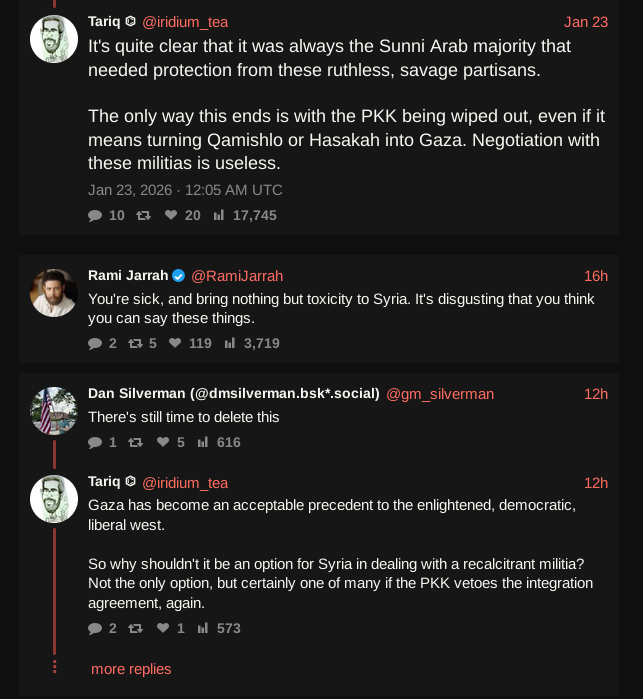Open the @gm_silverman handle link
Image resolution: width=643 pixels, height=699 pixels.
(x=440, y=394)
